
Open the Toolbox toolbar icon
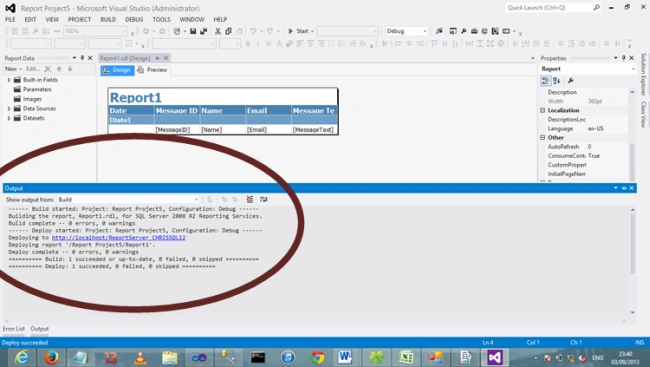[474, 31]
